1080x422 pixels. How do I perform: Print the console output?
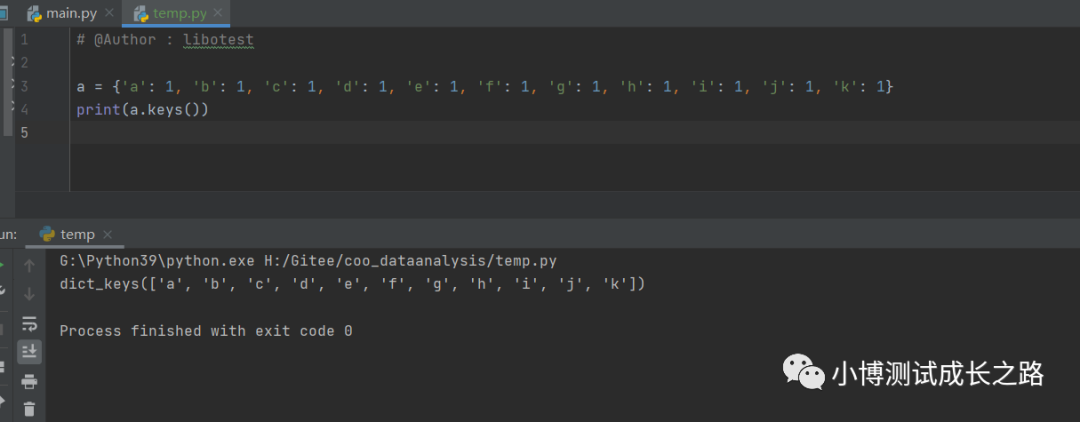pyautogui.click(x=29, y=381)
